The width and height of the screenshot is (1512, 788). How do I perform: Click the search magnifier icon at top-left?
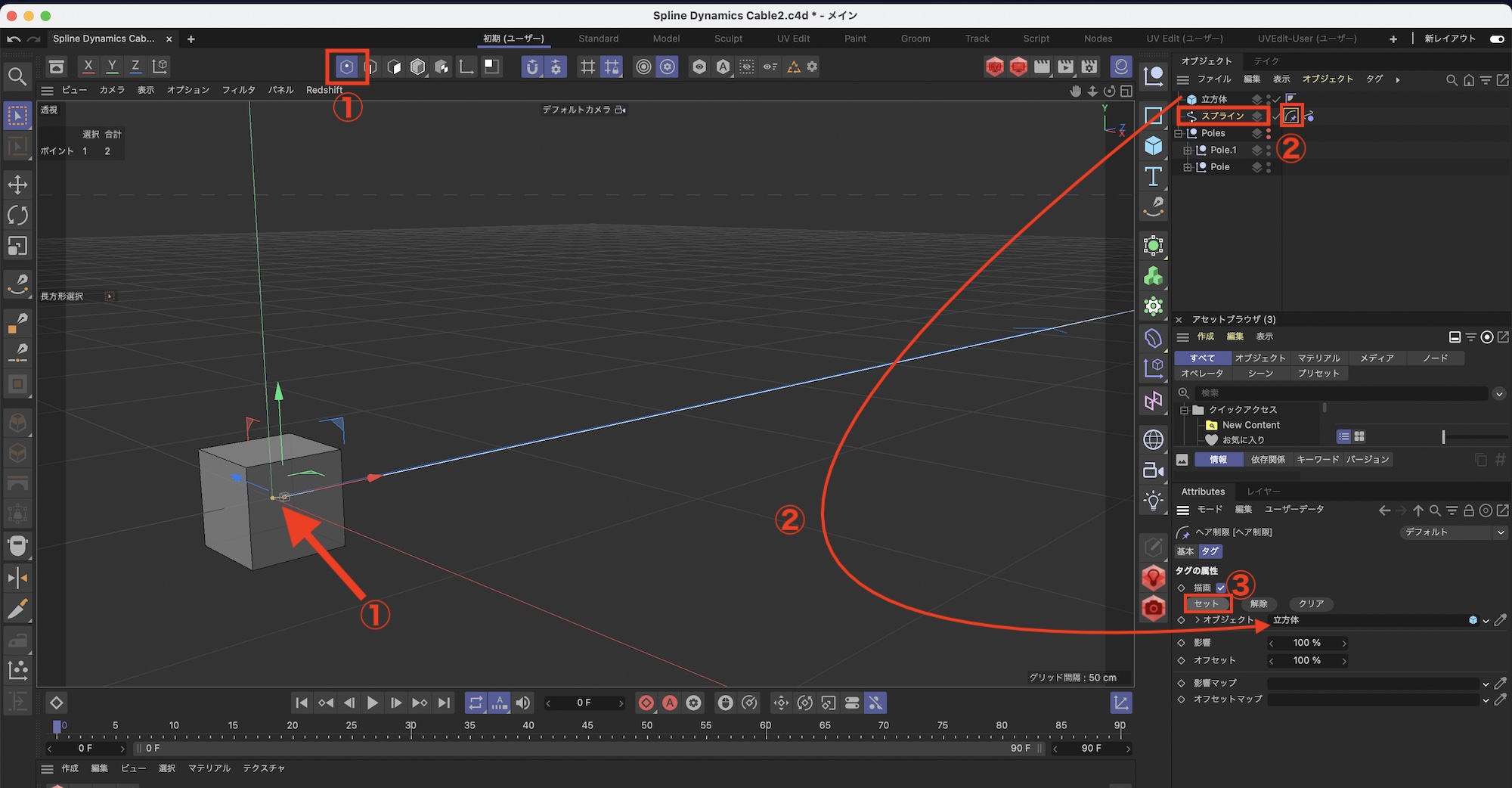[x=17, y=76]
